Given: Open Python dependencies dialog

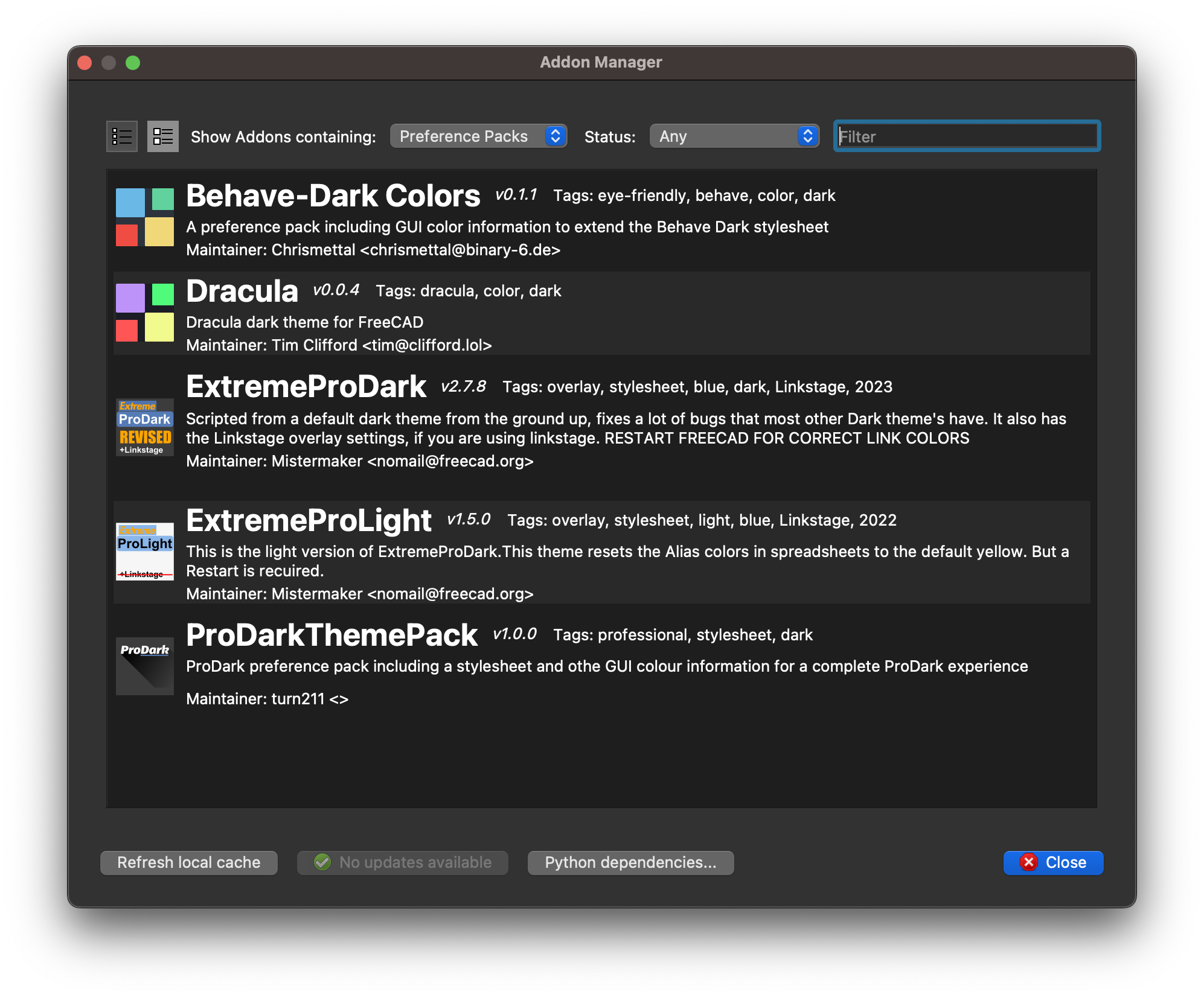Looking at the screenshot, I should pyautogui.click(x=630, y=862).
